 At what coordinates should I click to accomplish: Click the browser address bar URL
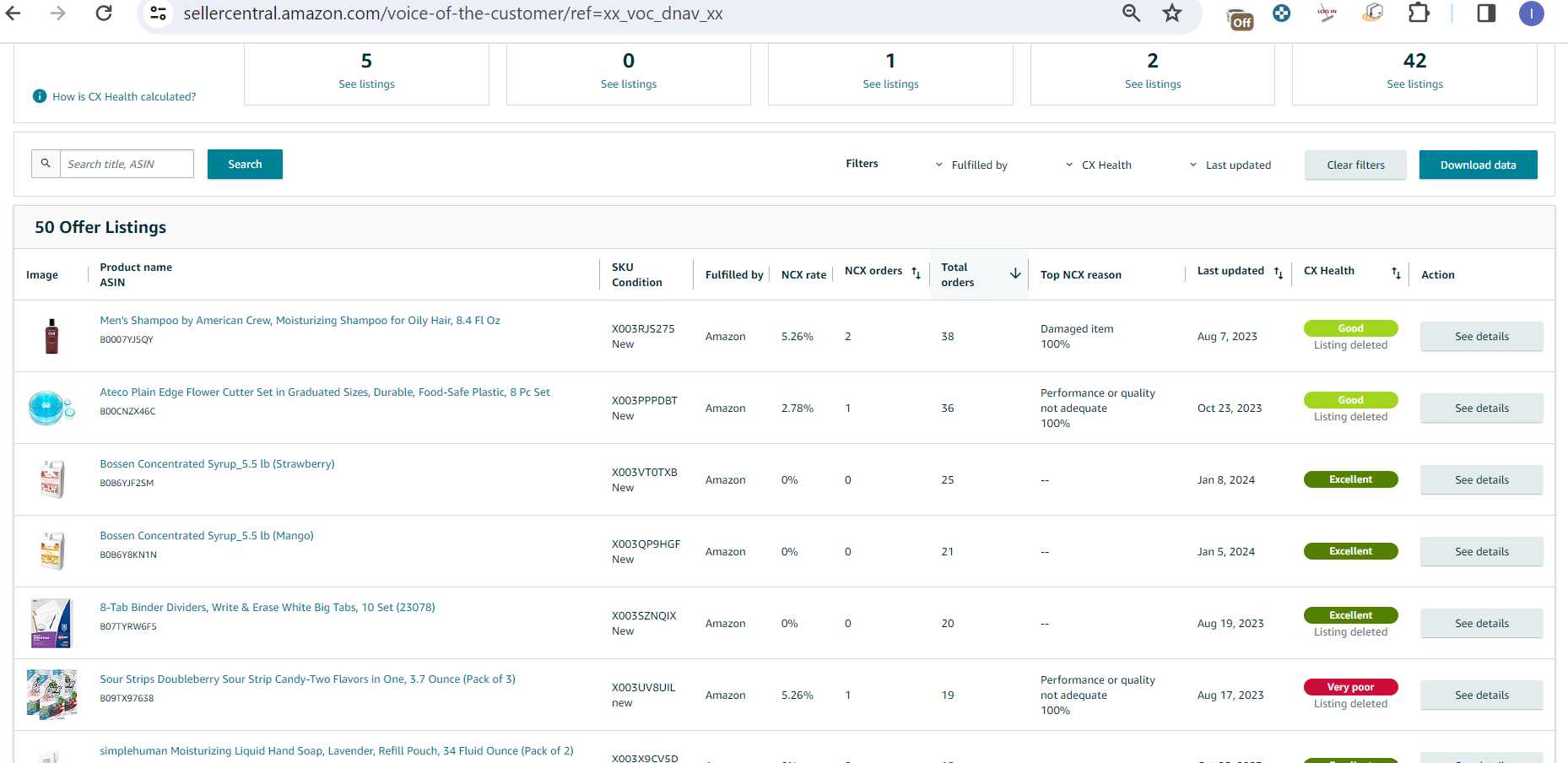tap(453, 14)
